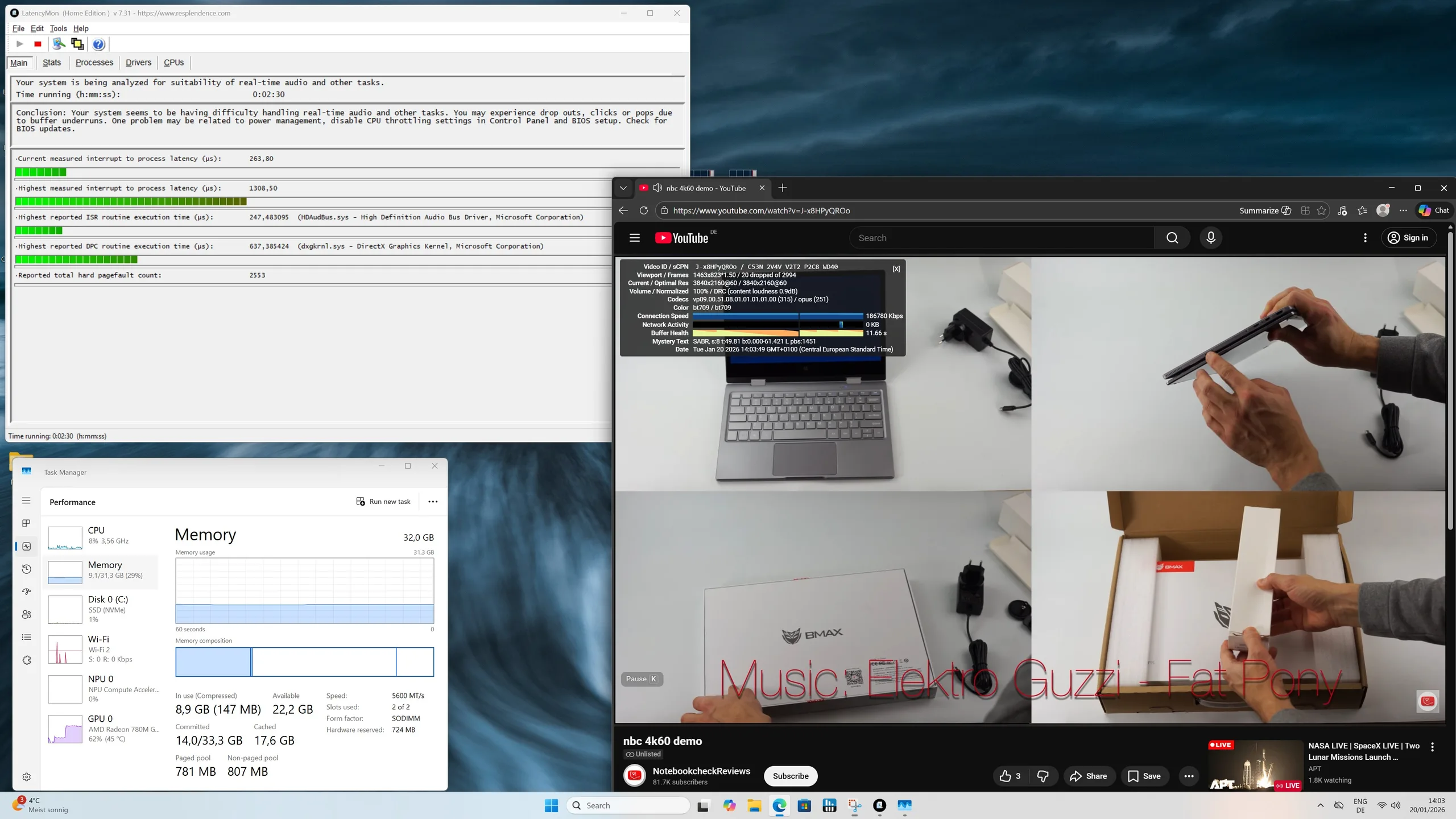Click the YouTube page vertical scrollbar
1456x819 pixels.
point(1450,381)
